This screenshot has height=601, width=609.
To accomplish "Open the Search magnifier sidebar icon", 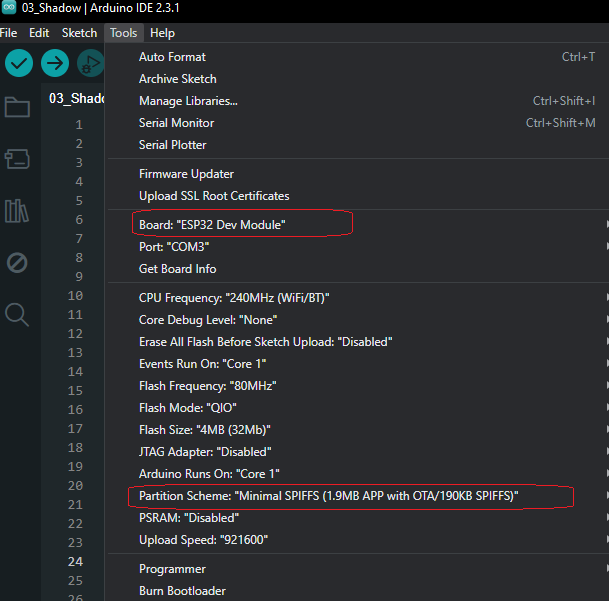I will click(17, 314).
